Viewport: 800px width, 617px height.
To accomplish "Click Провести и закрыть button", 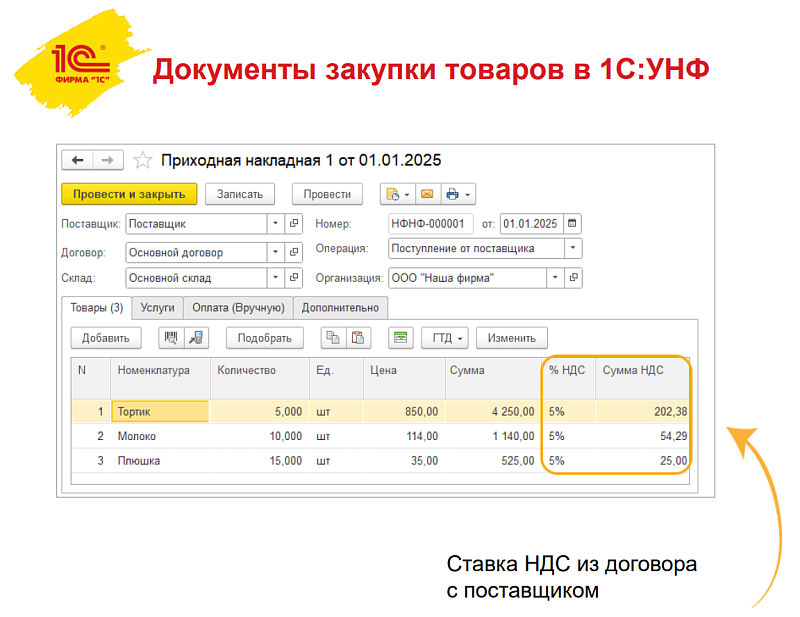I will (x=129, y=194).
